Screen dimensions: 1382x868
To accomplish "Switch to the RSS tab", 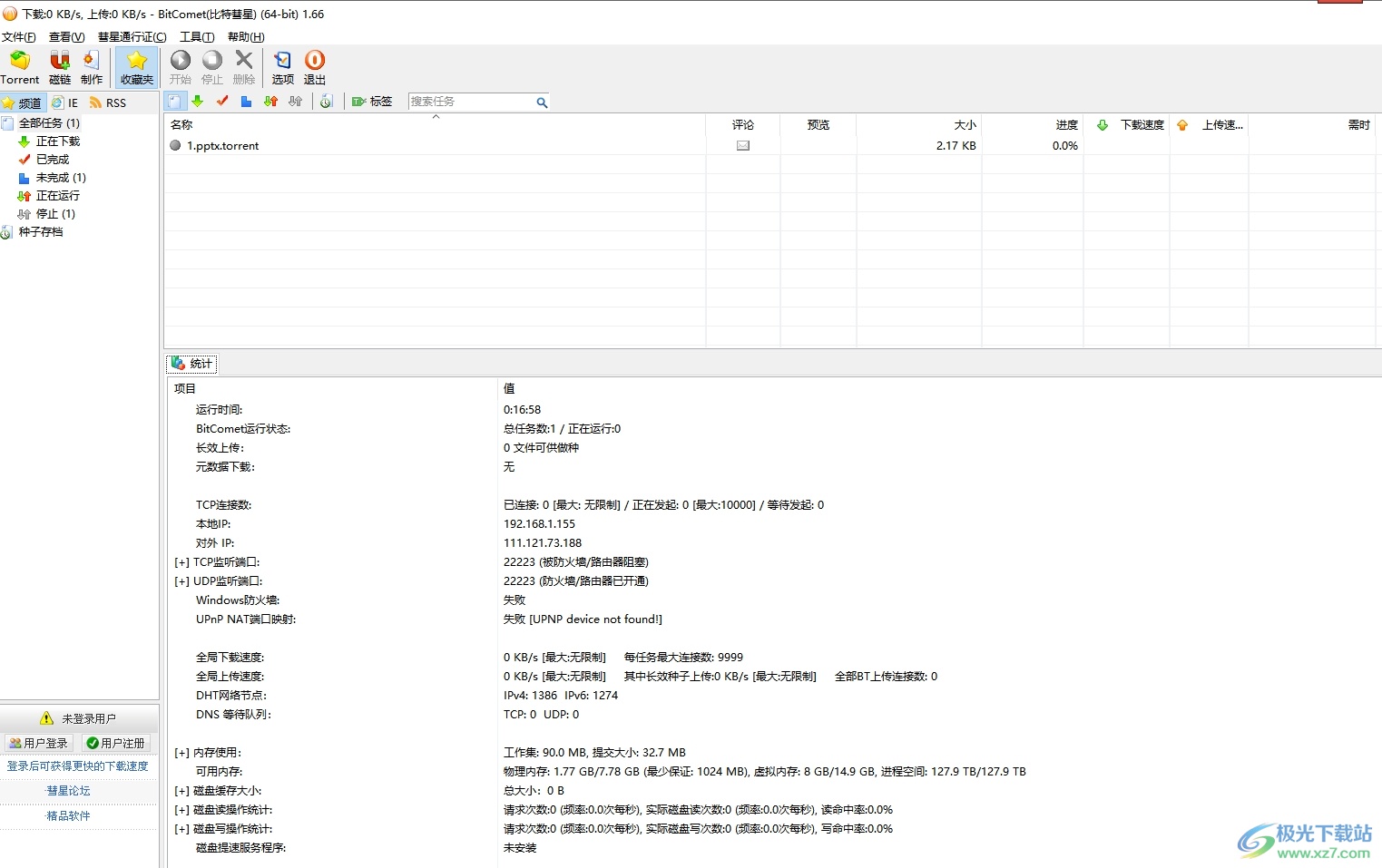I will click(x=108, y=102).
